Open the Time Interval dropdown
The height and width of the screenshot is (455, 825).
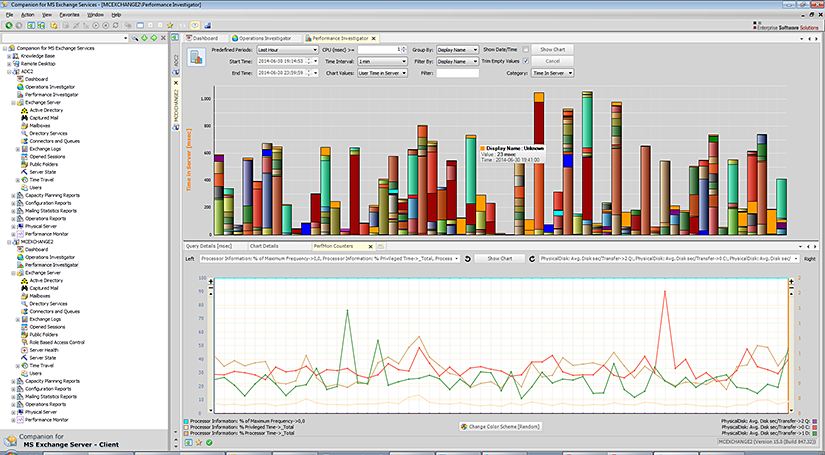pyautogui.click(x=383, y=62)
